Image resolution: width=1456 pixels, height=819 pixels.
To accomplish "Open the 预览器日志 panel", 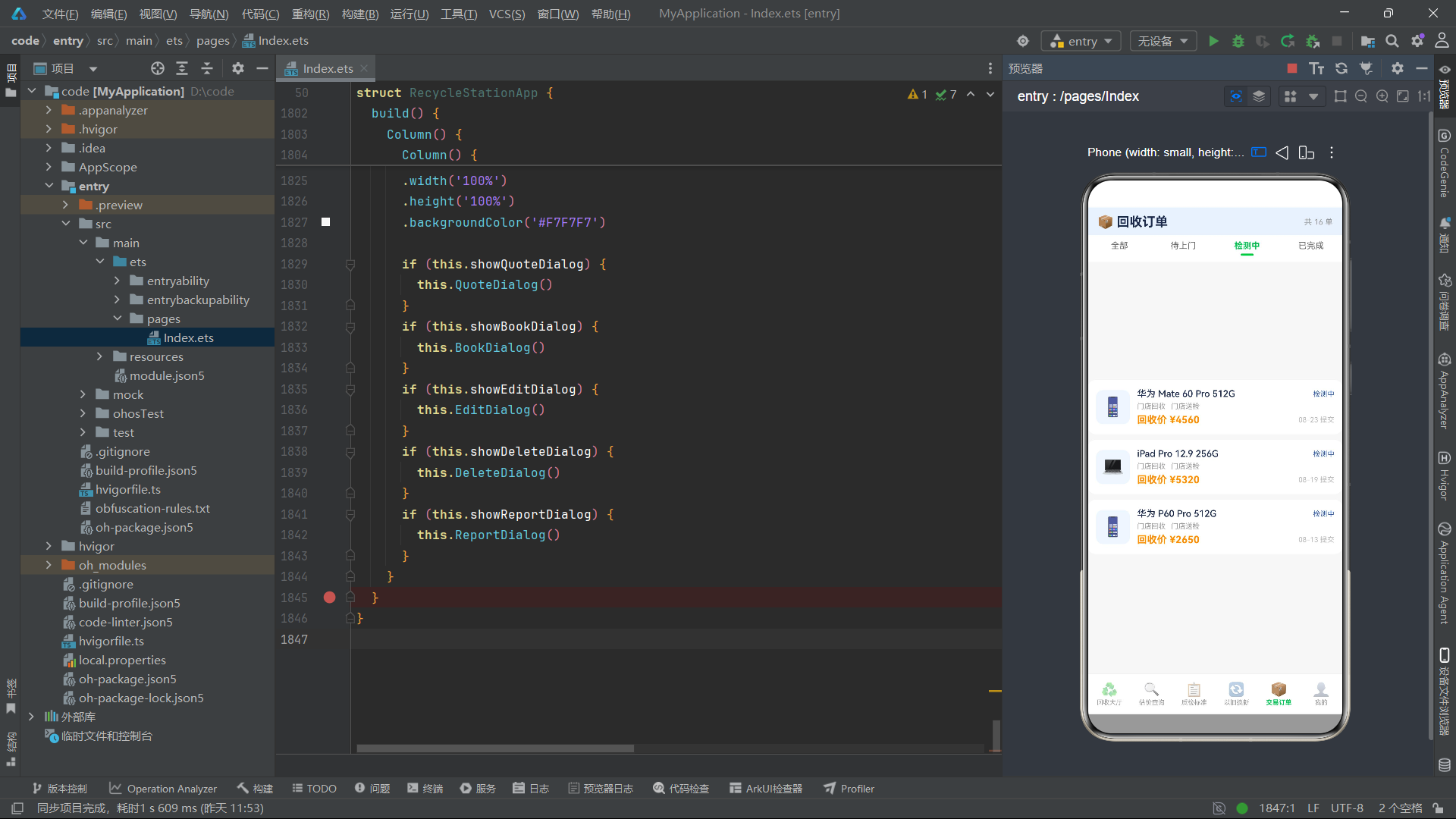I will [601, 789].
